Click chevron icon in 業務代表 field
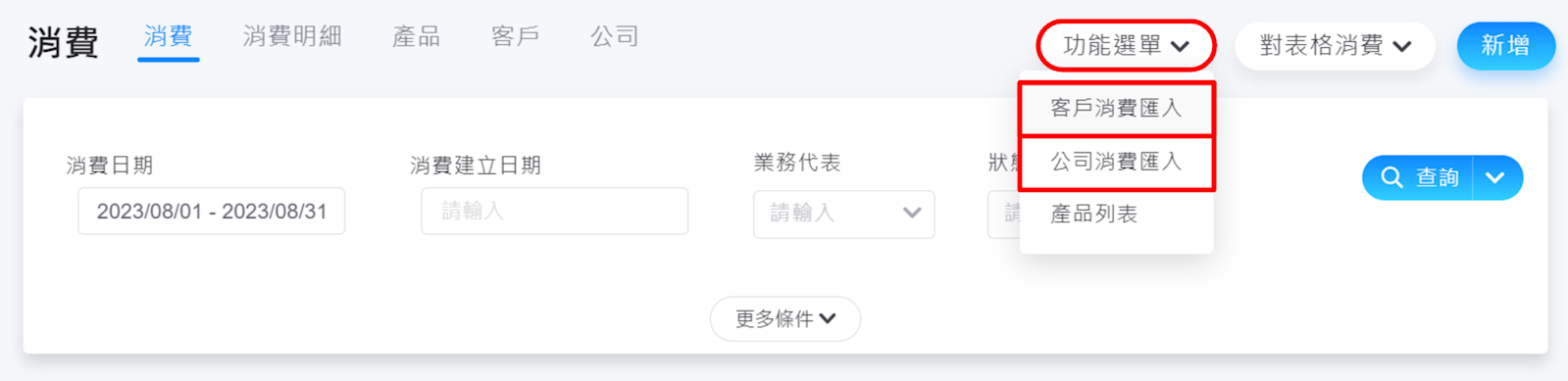 [912, 214]
